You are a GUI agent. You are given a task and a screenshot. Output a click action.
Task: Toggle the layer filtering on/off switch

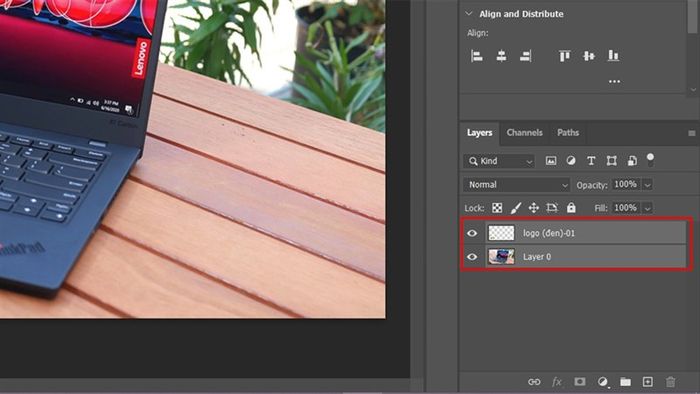click(x=650, y=159)
